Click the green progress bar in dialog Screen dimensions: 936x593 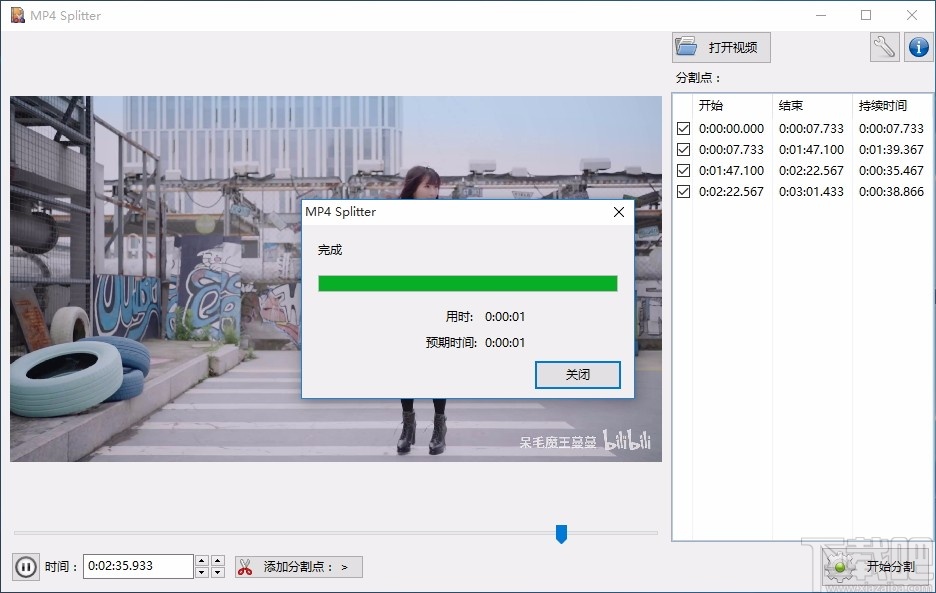pos(467,283)
